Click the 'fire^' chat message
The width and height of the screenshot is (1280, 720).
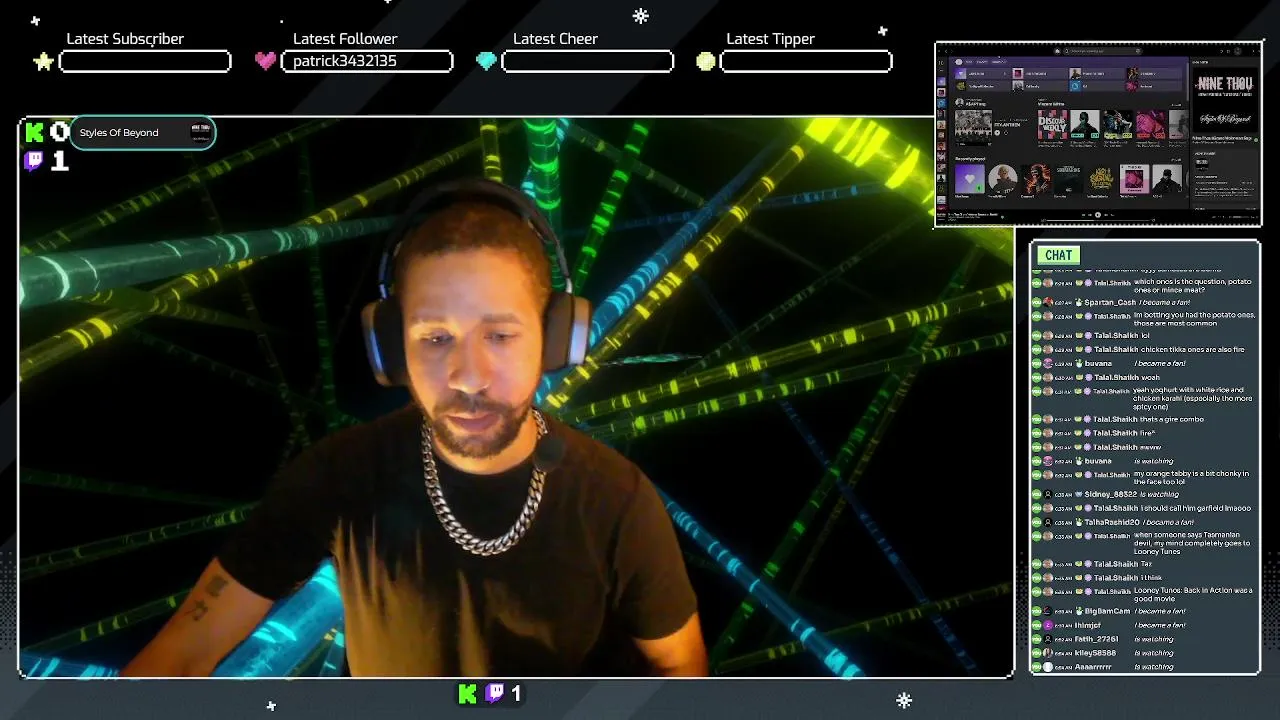[1143, 433]
